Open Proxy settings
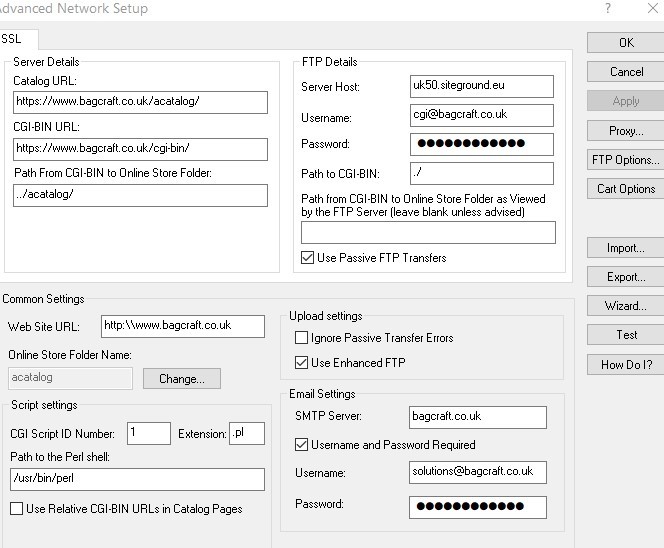Viewport: 664px width, 548px height. [x=626, y=131]
